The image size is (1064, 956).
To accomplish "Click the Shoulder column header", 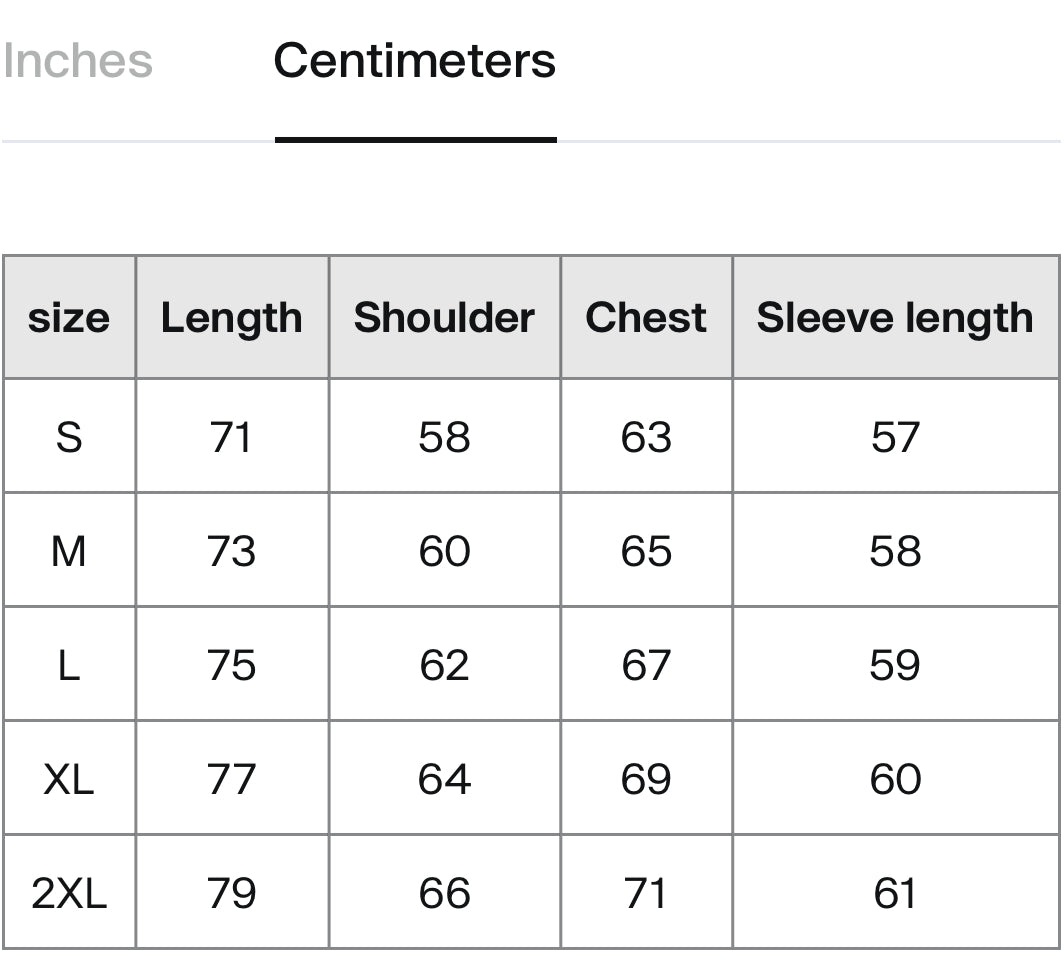I will tap(444, 318).
